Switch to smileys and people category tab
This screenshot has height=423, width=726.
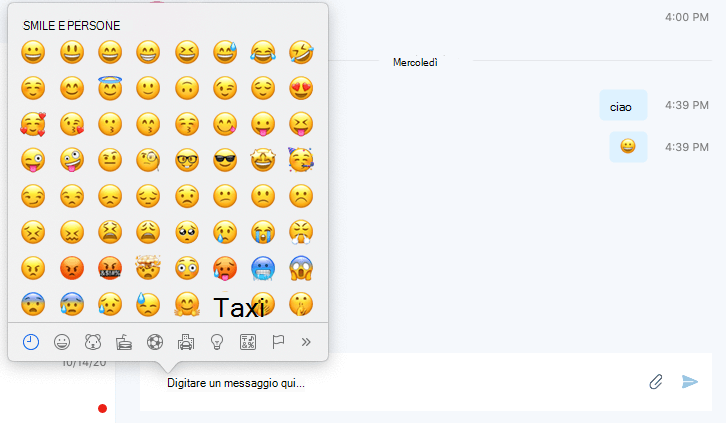click(x=62, y=342)
